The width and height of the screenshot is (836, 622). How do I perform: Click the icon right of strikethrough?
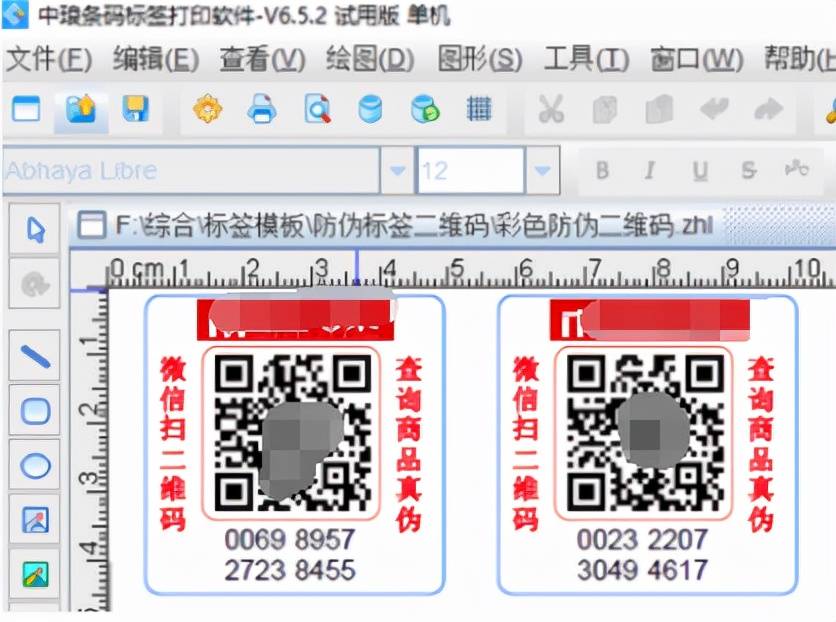[797, 169]
